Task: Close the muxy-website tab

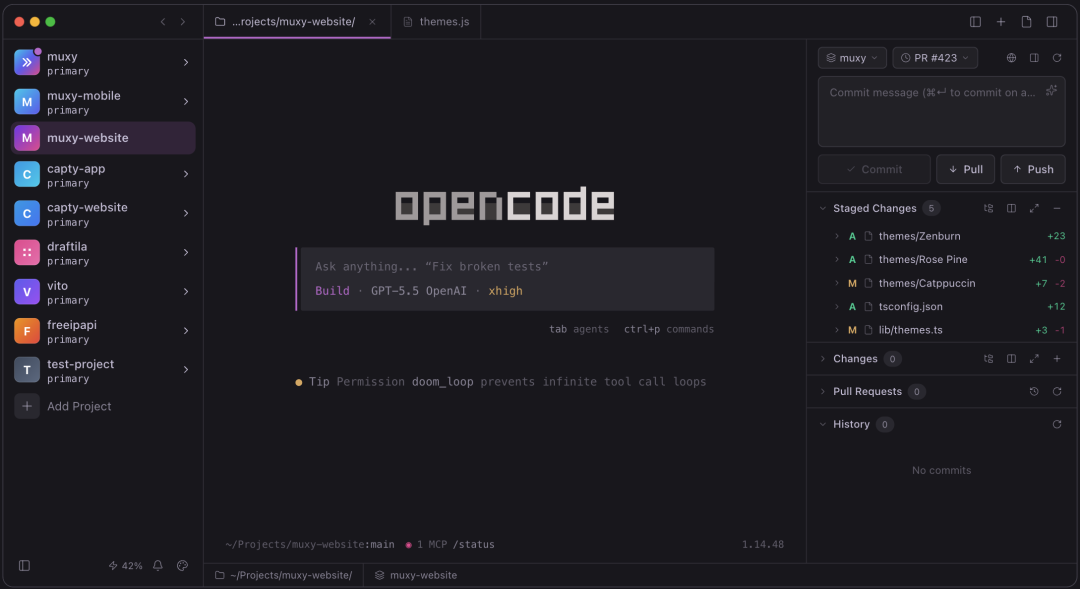Action: (x=372, y=22)
